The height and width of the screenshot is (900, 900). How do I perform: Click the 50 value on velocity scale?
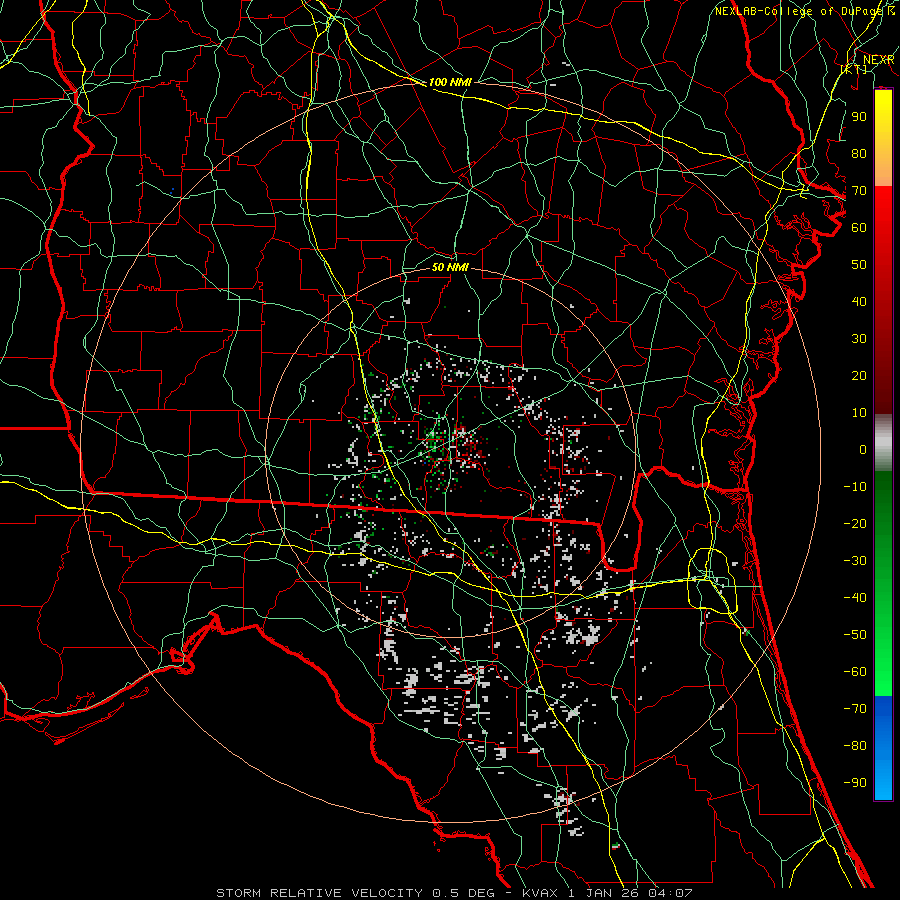tap(859, 265)
